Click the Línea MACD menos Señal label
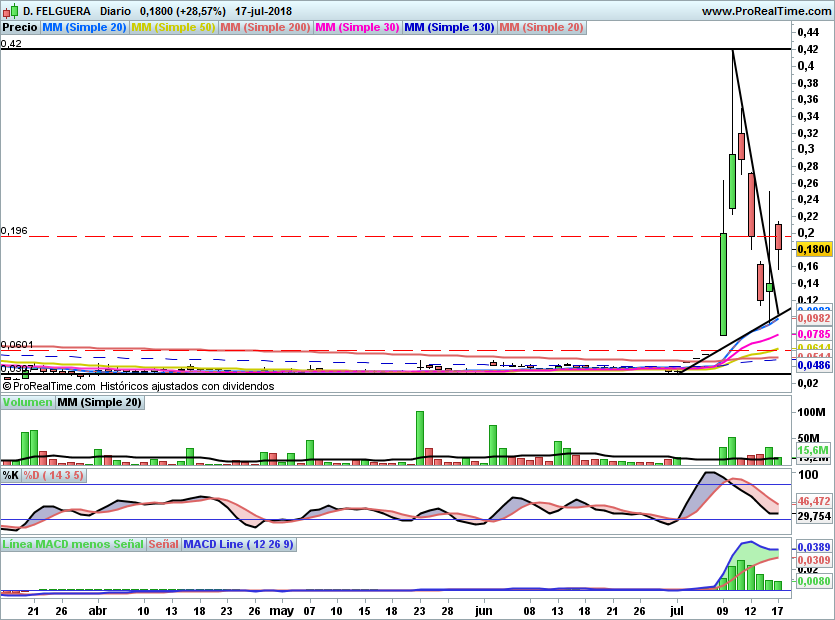835x620 pixels. point(73,544)
